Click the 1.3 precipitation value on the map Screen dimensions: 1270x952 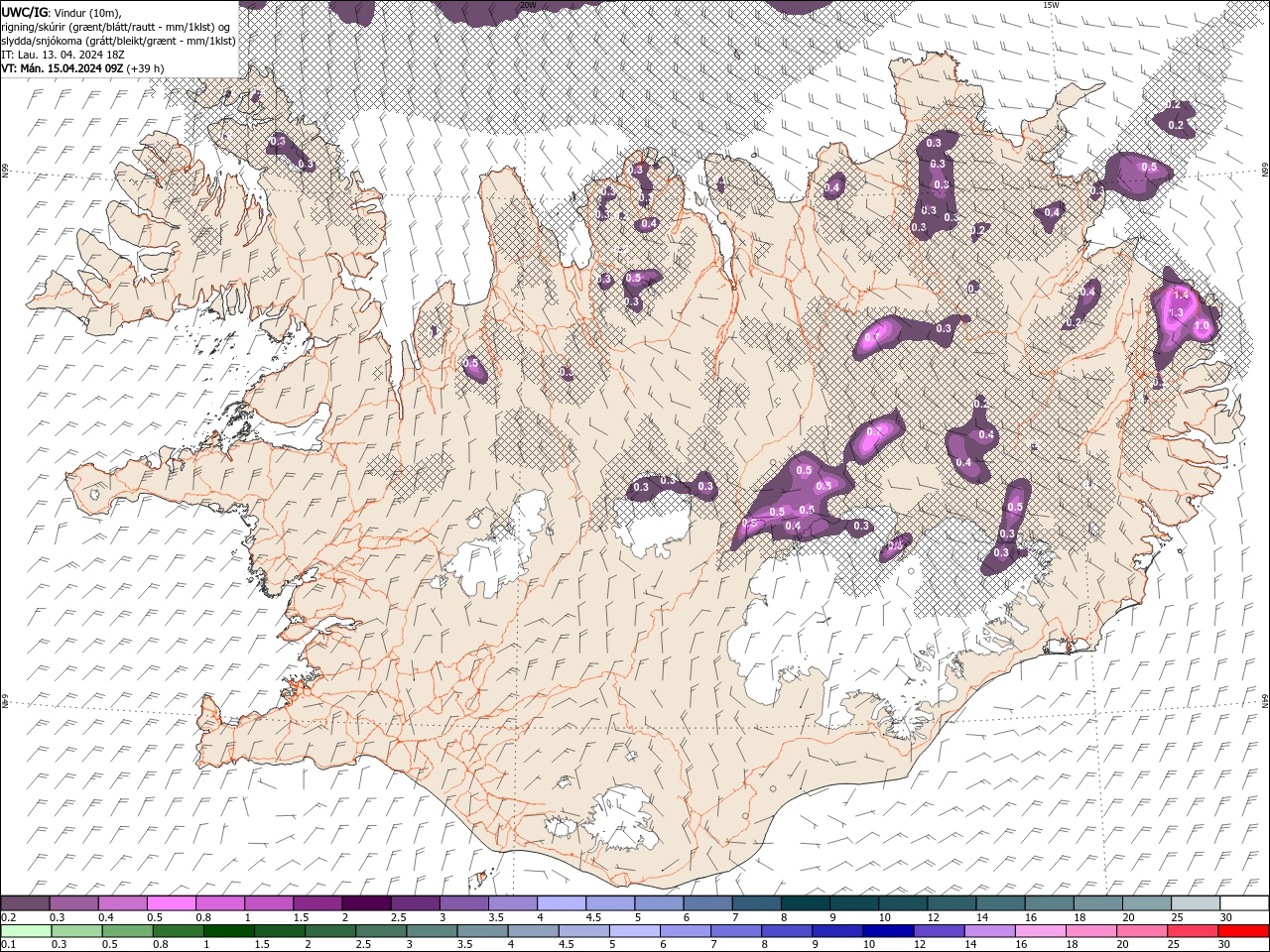[x=1177, y=312]
